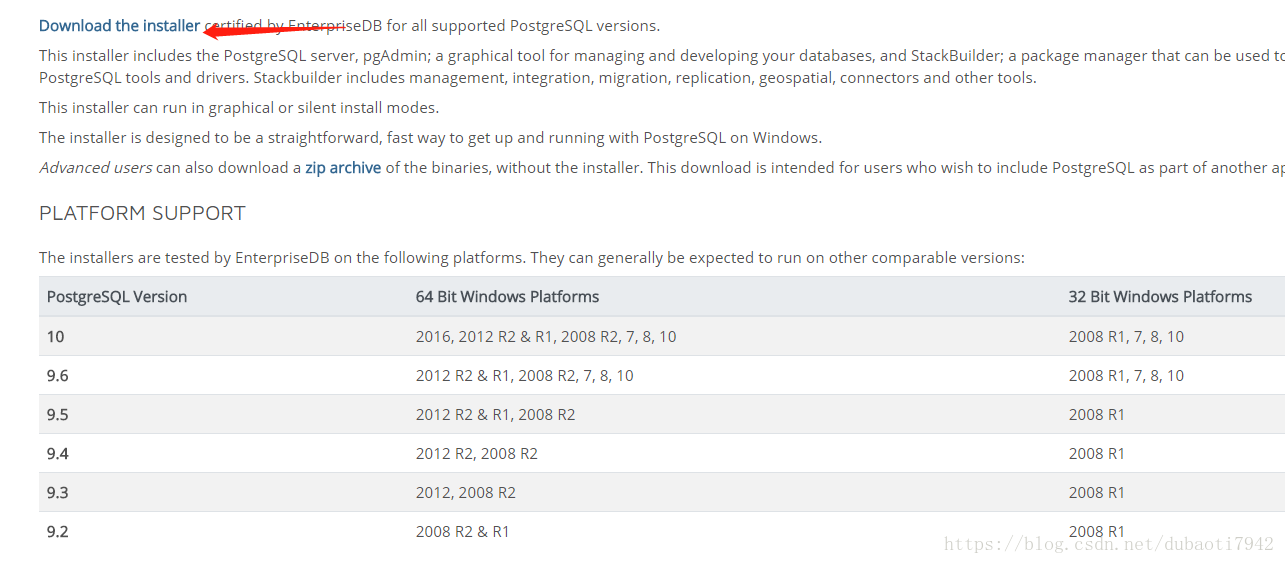Image resolution: width=1285 pixels, height=564 pixels.
Task: Click the zip archive link
Action: pos(343,168)
